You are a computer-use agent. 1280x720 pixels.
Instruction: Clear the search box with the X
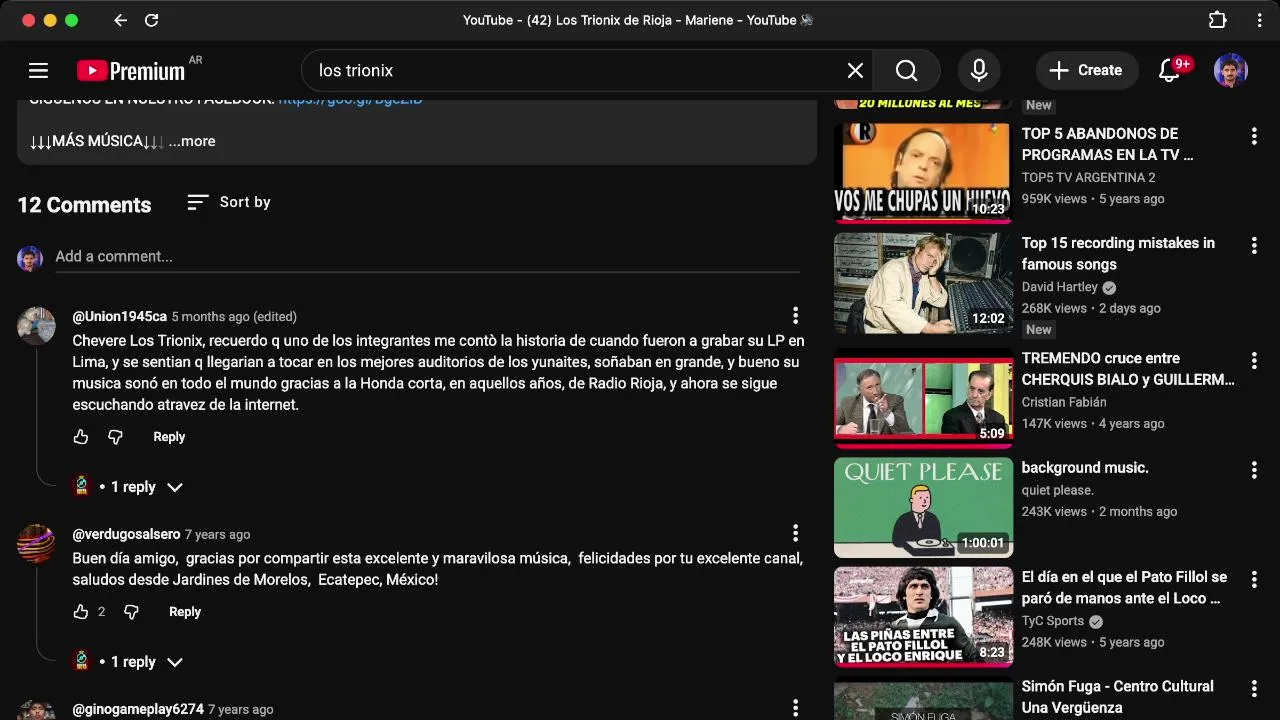pyautogui.click(x=855, y=70)
